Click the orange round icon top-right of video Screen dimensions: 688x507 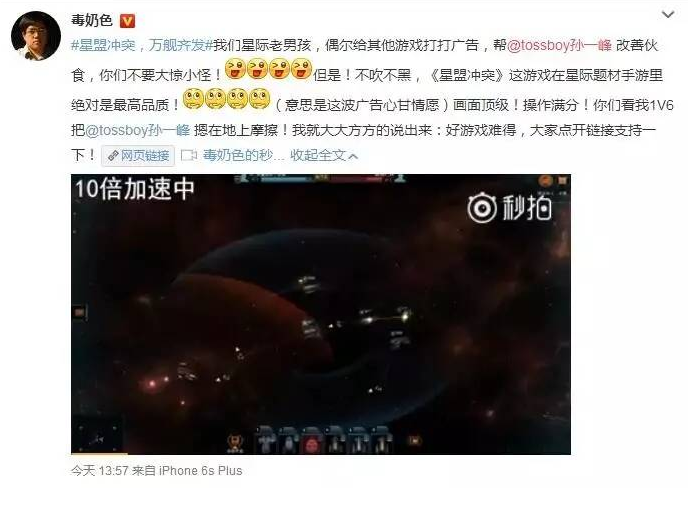pos(545,180)
